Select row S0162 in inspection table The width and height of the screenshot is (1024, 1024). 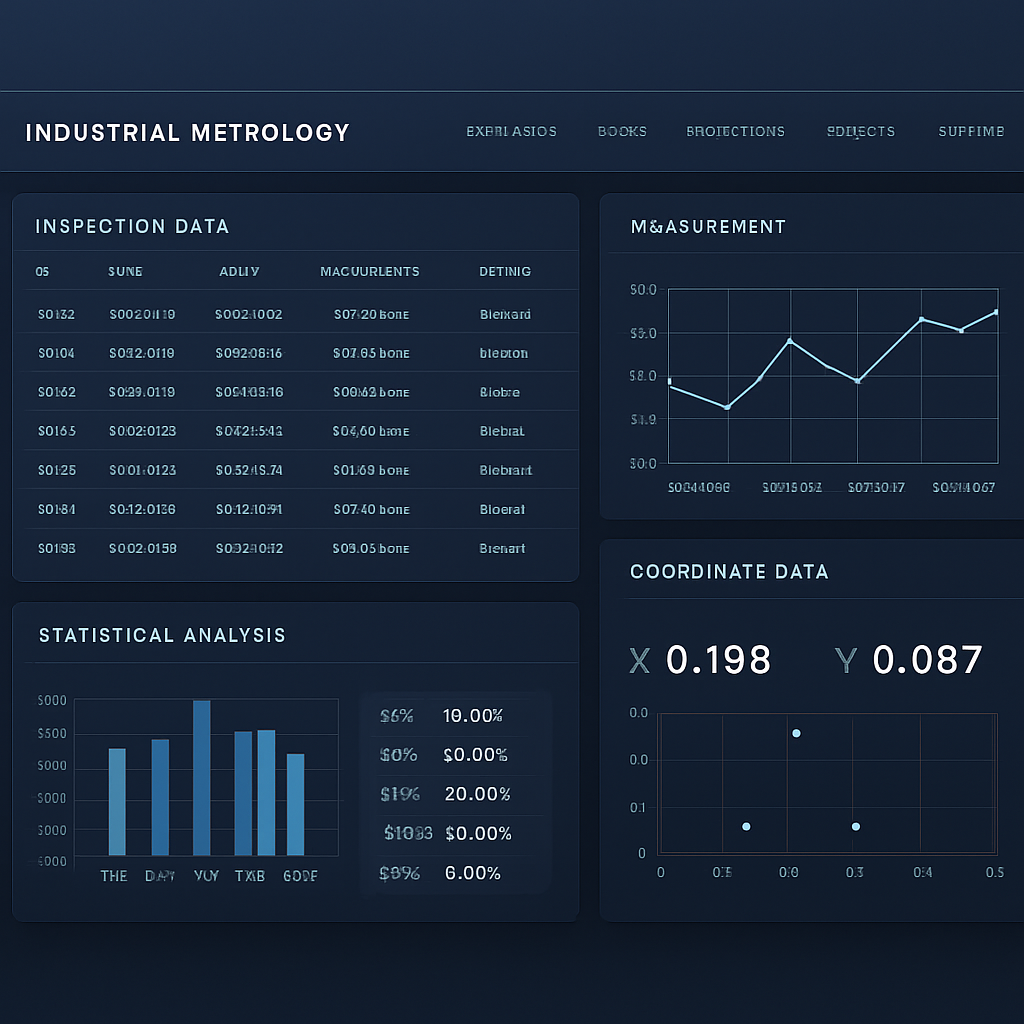301,392
